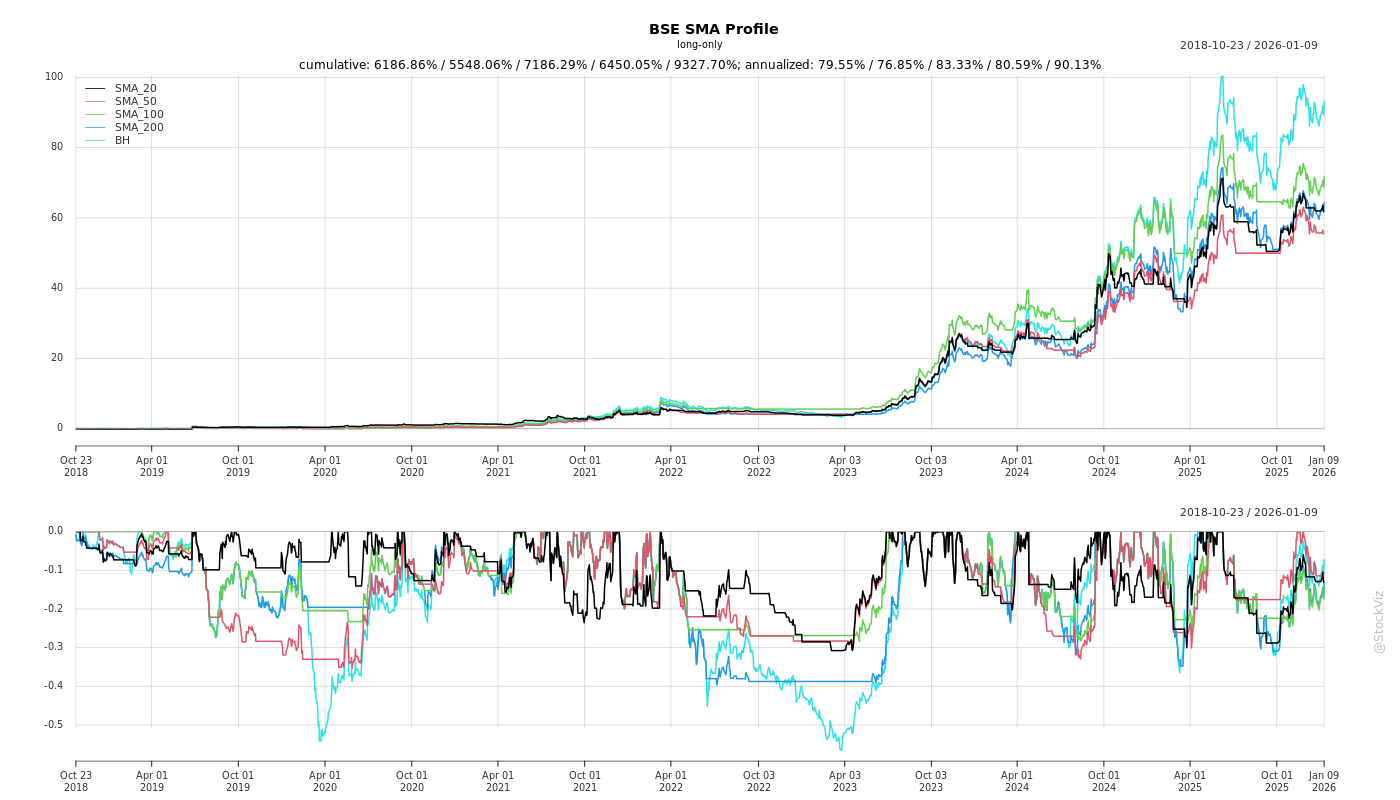Viewport: 1400px width, 800px height.
Task: Click the cyan BH legend line swatch
Action: (x=95, y=141)
